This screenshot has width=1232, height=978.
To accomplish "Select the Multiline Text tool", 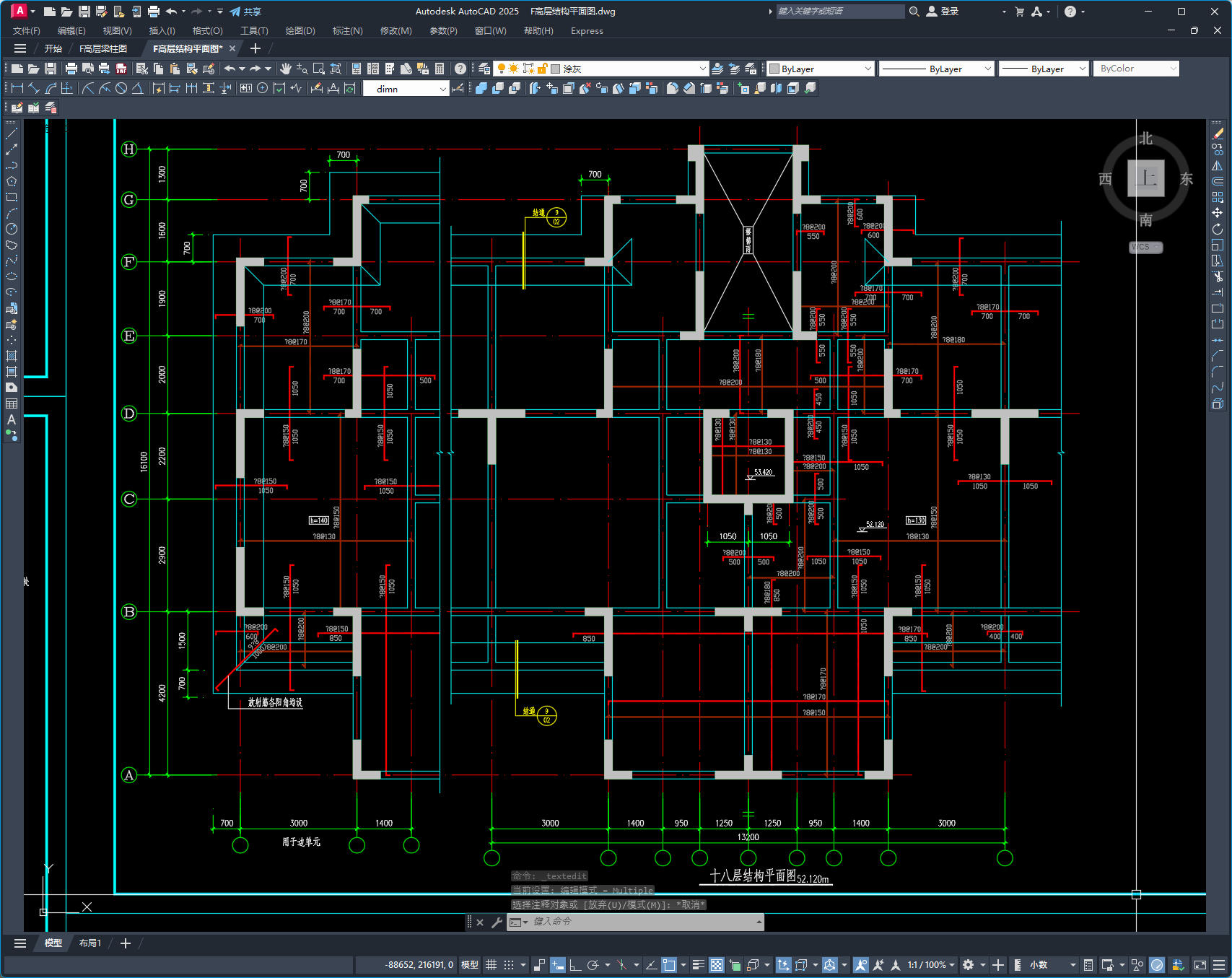I will click(12, 419).
